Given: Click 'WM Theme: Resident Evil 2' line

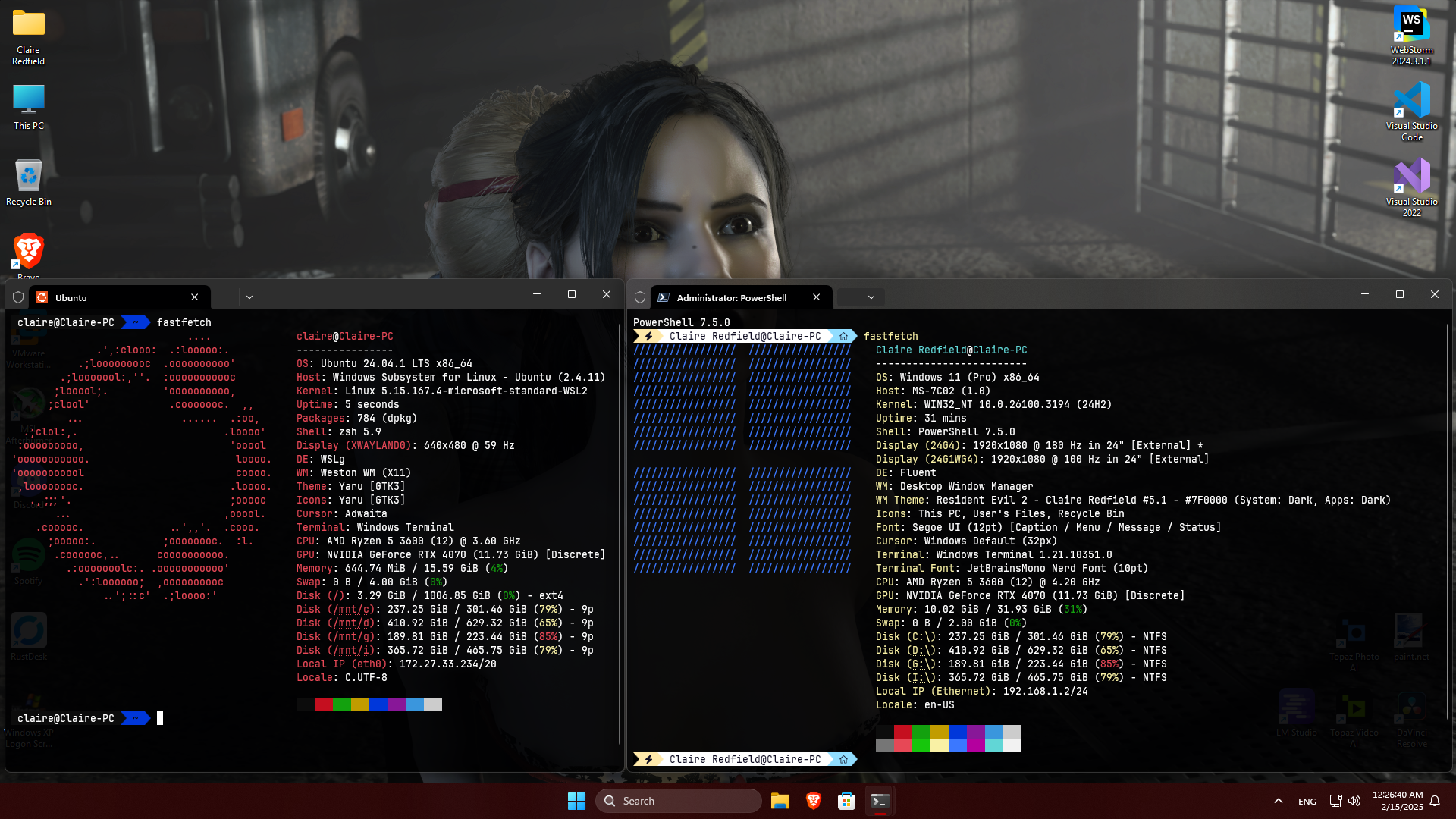Looking at the screenshot, I should click(x=1133, y=500).
